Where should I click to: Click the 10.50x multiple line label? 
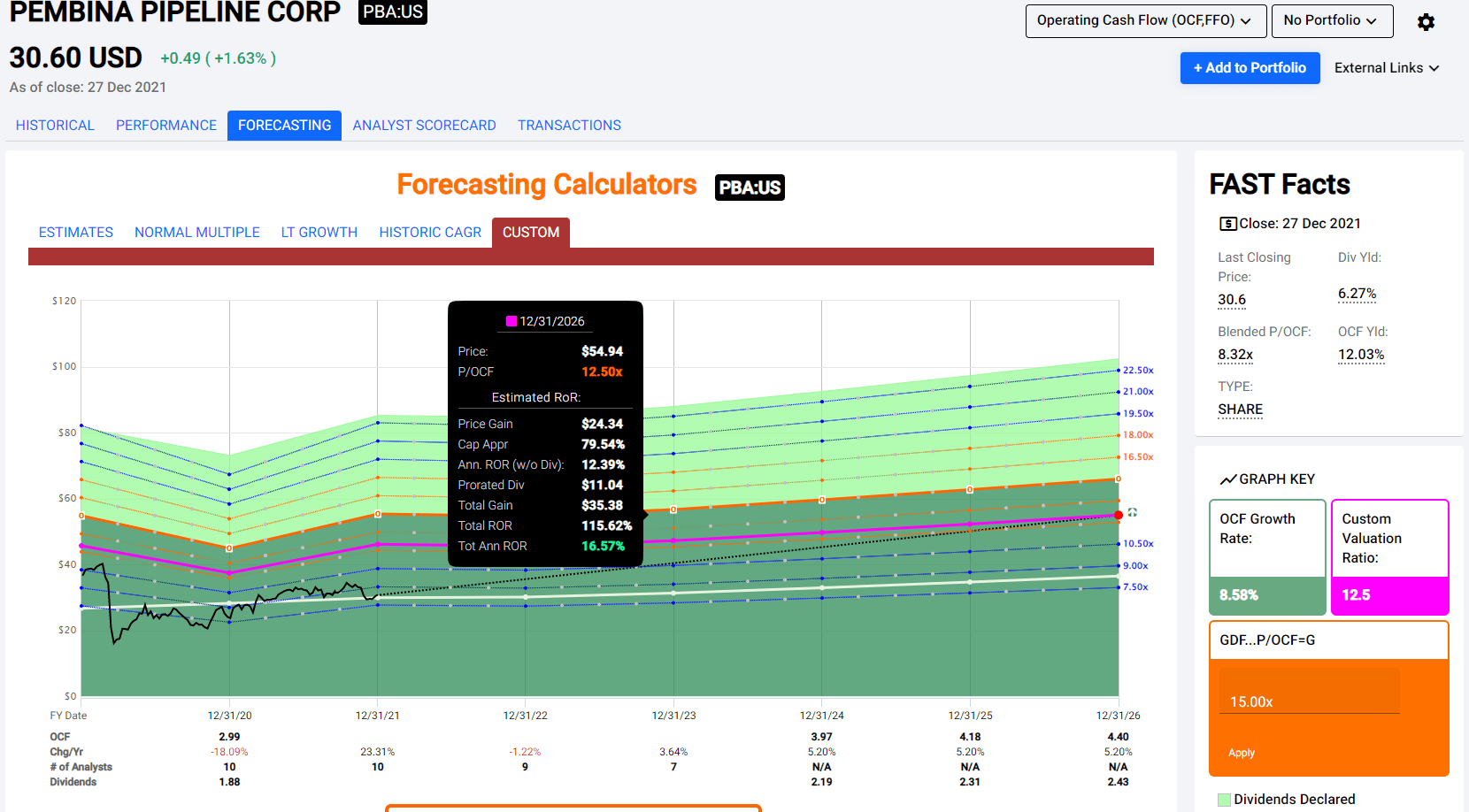point(1138,544)
